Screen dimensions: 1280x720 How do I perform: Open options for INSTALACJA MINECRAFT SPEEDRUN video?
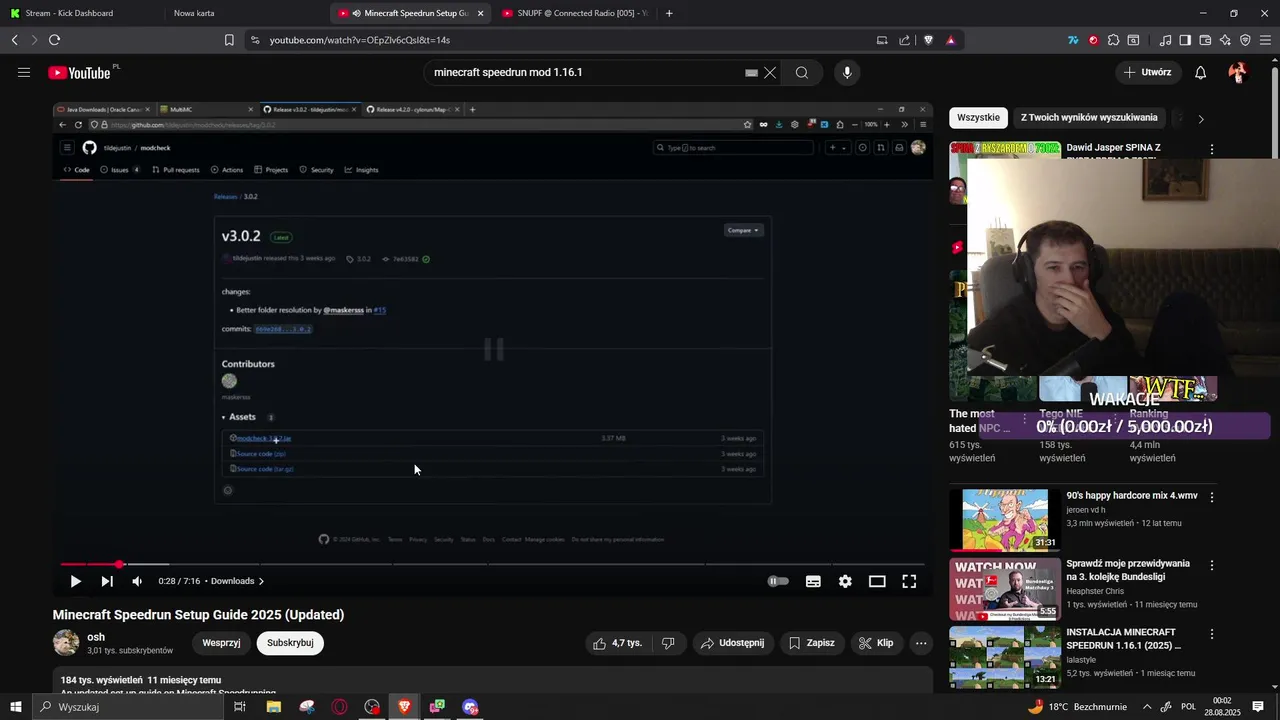[x=1212, y=634]
